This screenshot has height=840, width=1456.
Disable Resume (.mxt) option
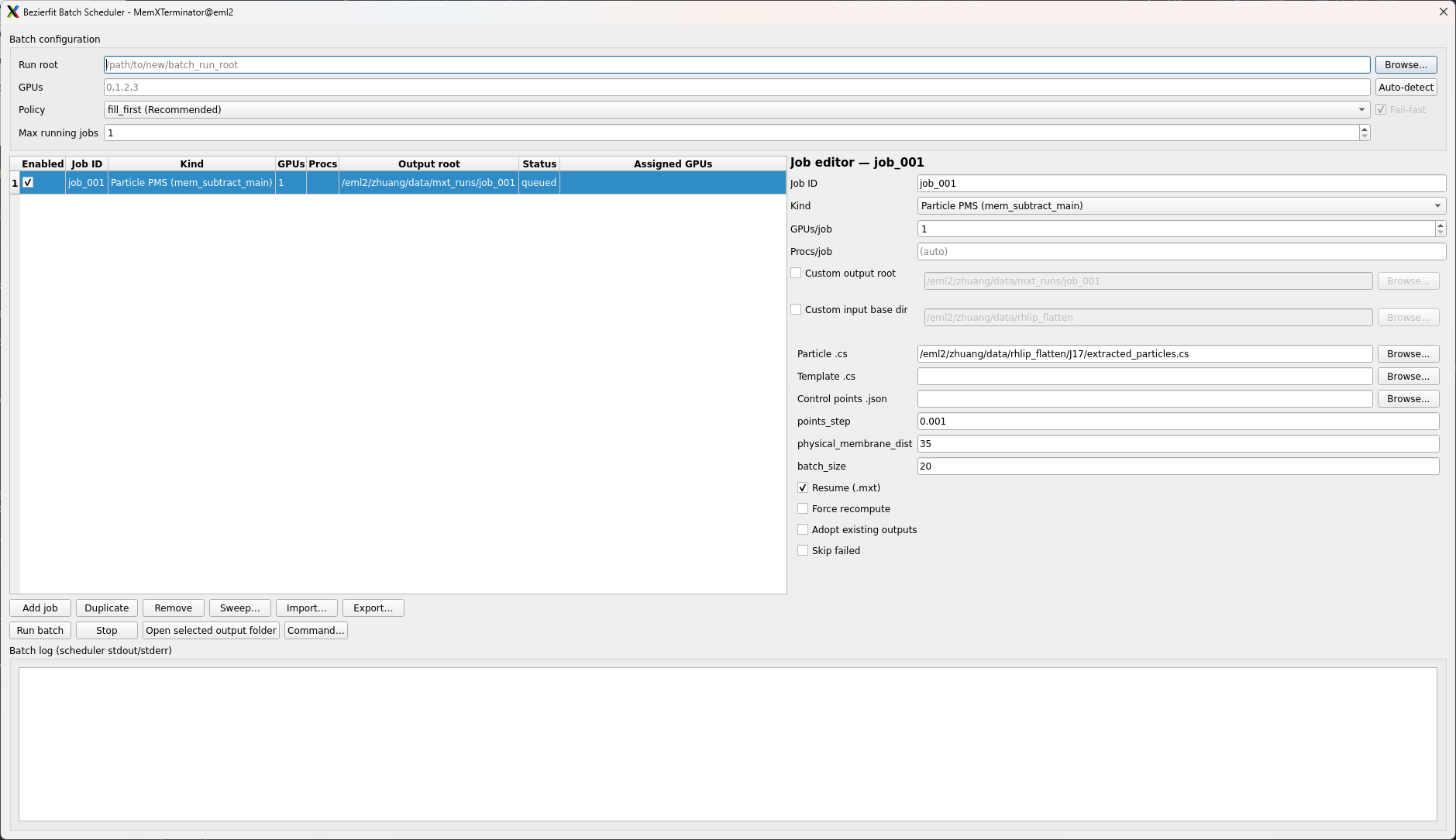pyautogui.click(x=804, y=487)
